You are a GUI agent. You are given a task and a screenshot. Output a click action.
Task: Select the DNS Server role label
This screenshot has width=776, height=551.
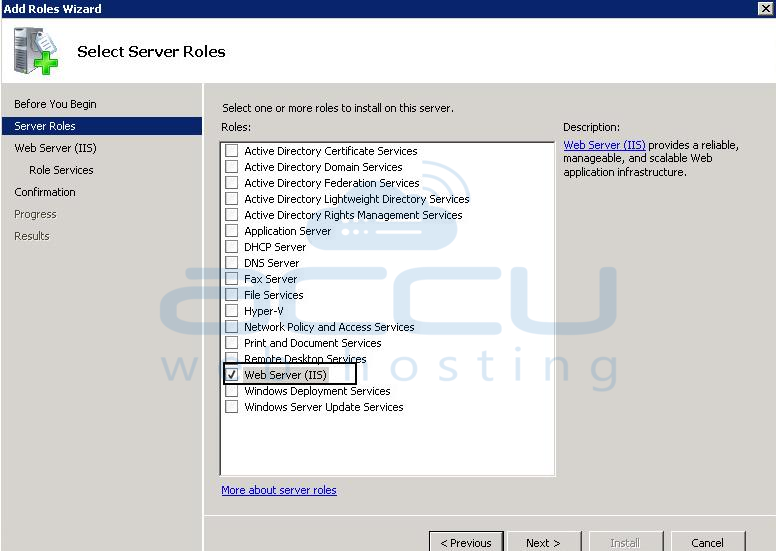tap(272, 263)
